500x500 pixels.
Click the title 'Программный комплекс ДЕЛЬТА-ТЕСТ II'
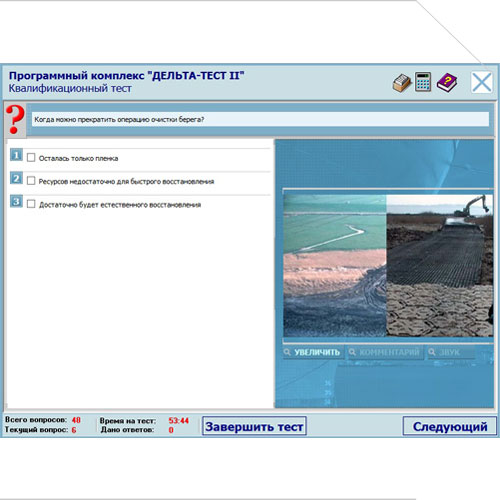tap(126, 76)
